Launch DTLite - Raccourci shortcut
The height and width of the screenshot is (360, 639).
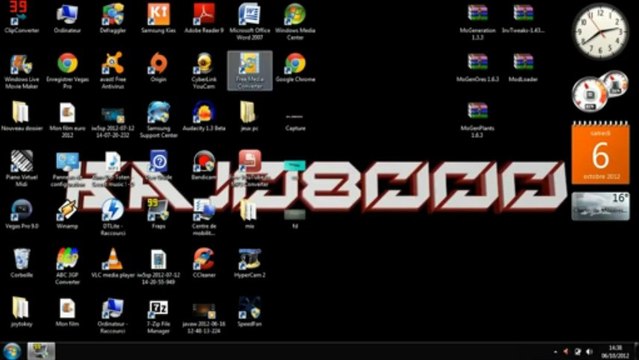click(113, 217)
